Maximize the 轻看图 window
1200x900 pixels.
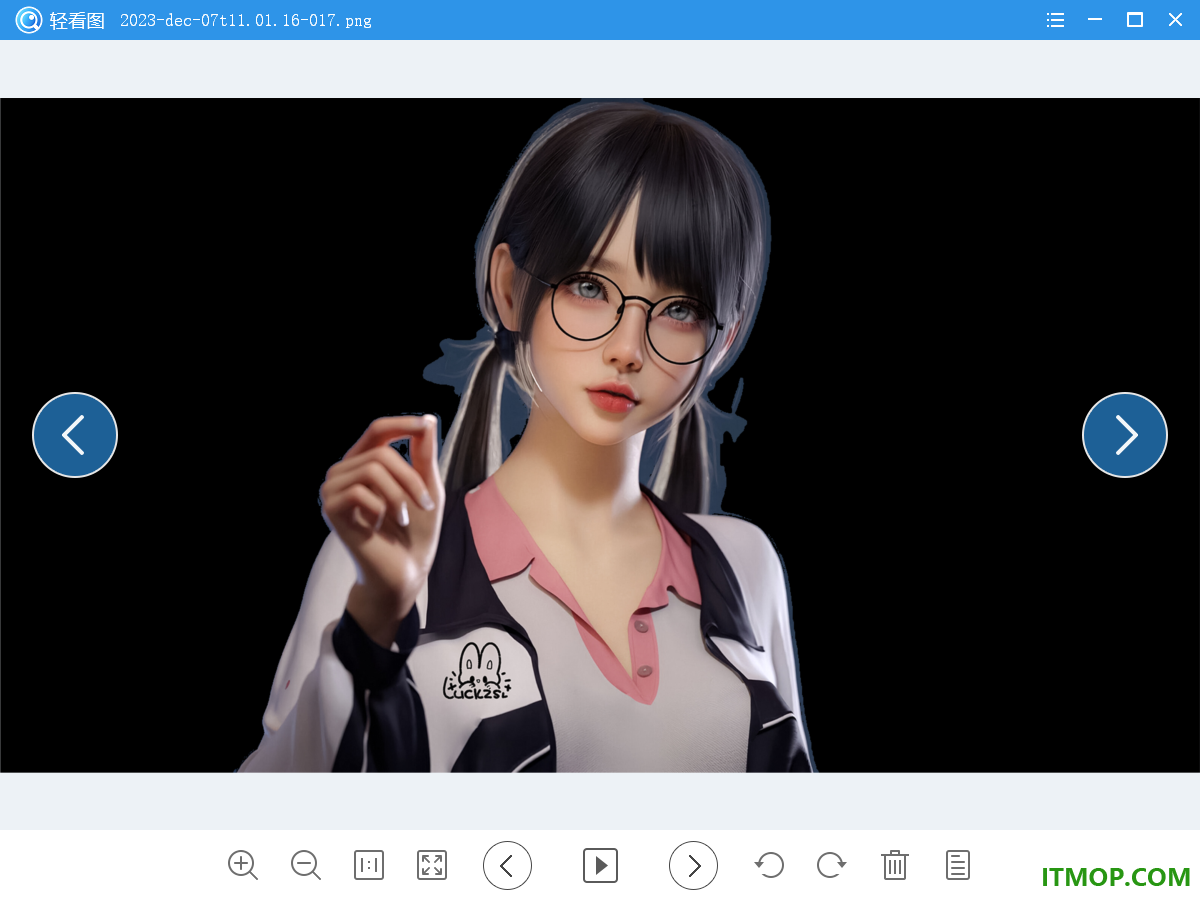(1135, 20)
